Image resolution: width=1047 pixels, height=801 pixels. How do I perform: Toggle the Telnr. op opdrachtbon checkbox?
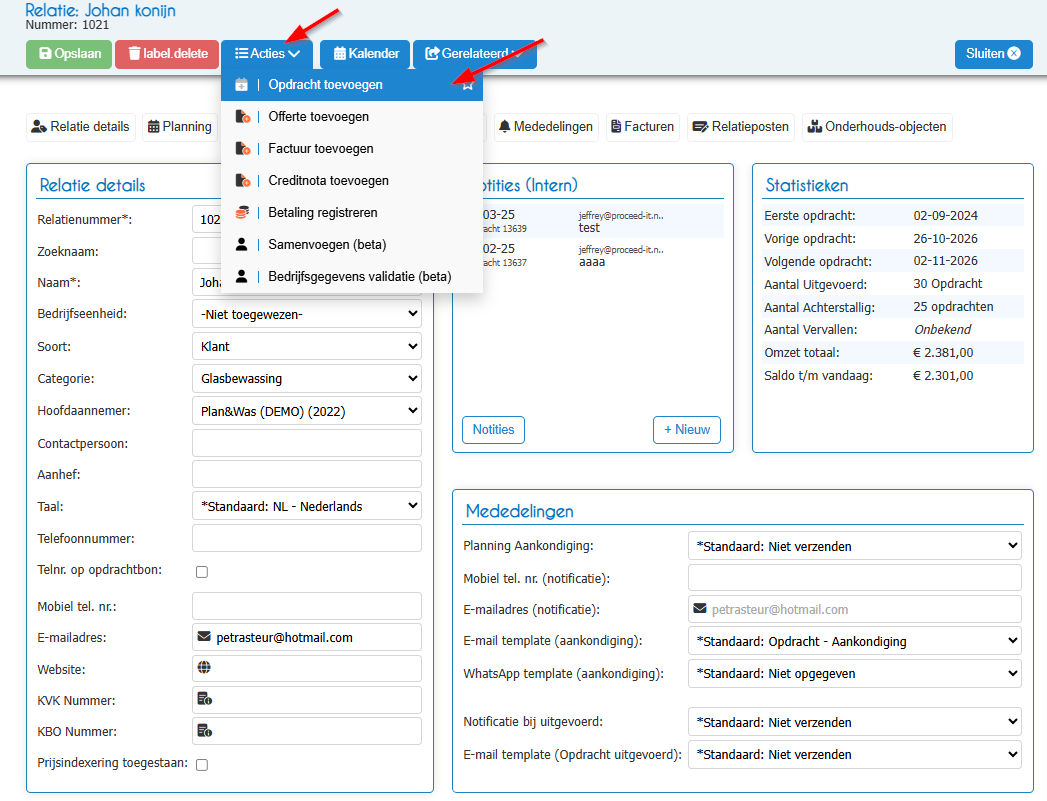tap(202, 572)
